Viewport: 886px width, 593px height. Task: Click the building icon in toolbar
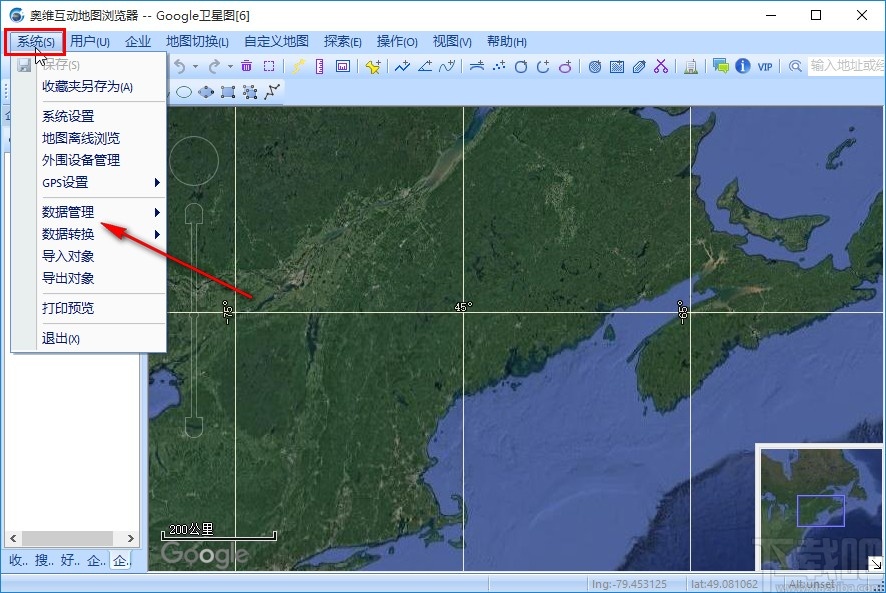690,67
